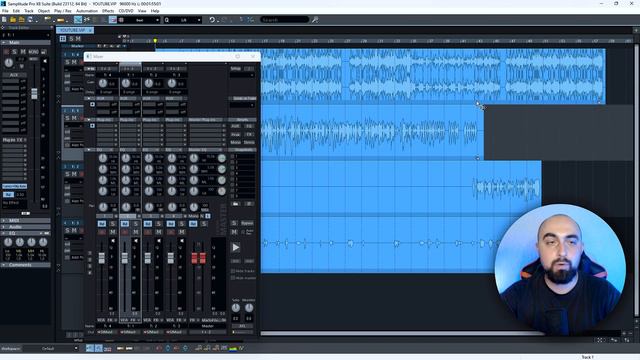Click the red Master fader in Mixer

[198, 258]
